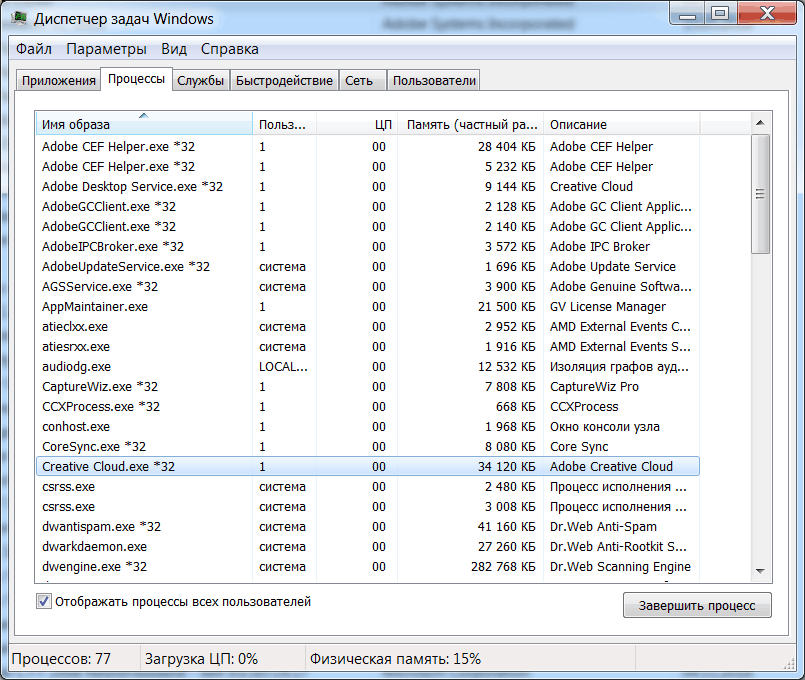The image size is (805, 680).
Task: Sort by Имя образа column header
Action: 144,124
